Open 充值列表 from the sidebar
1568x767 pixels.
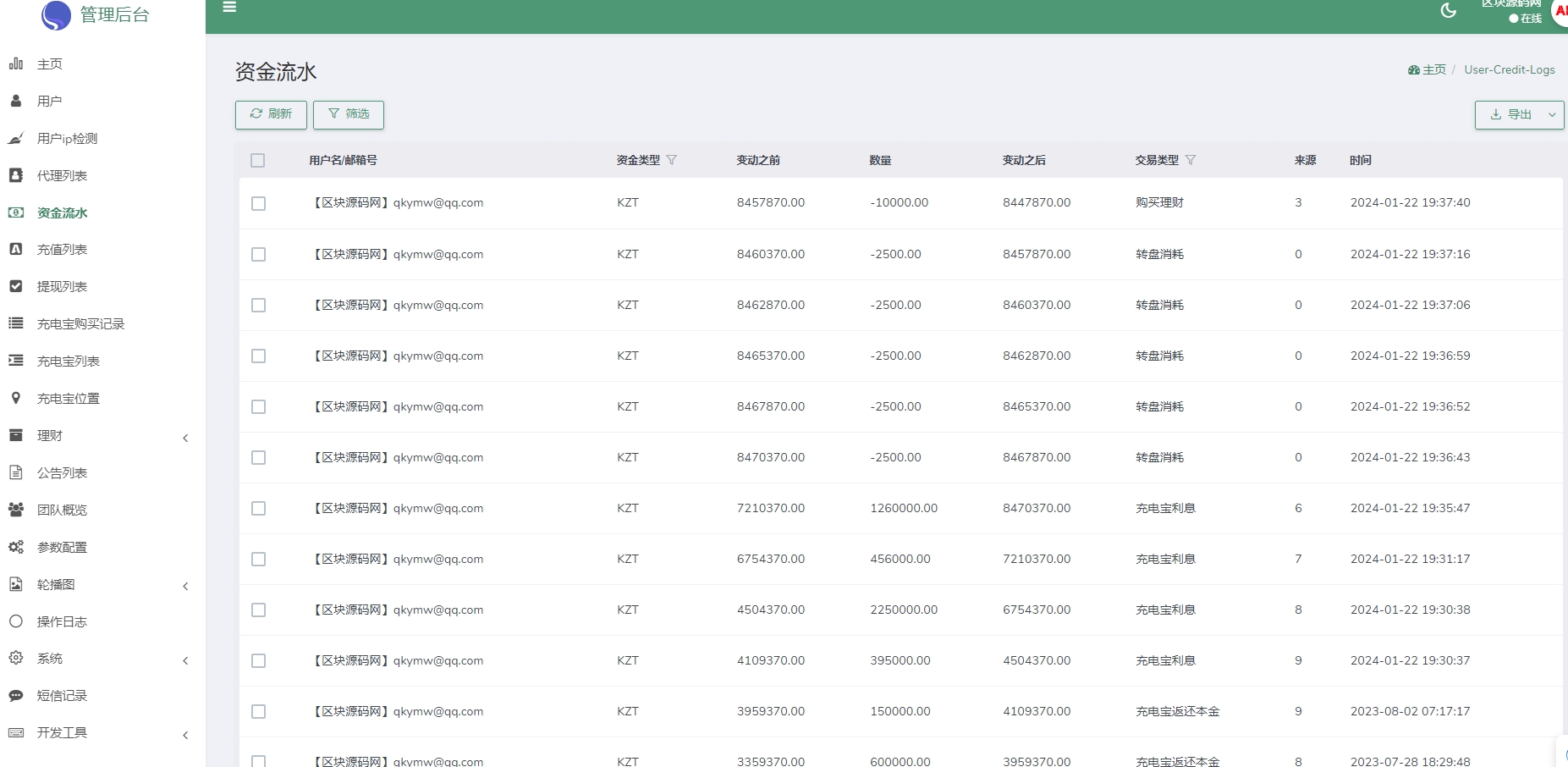62,250
